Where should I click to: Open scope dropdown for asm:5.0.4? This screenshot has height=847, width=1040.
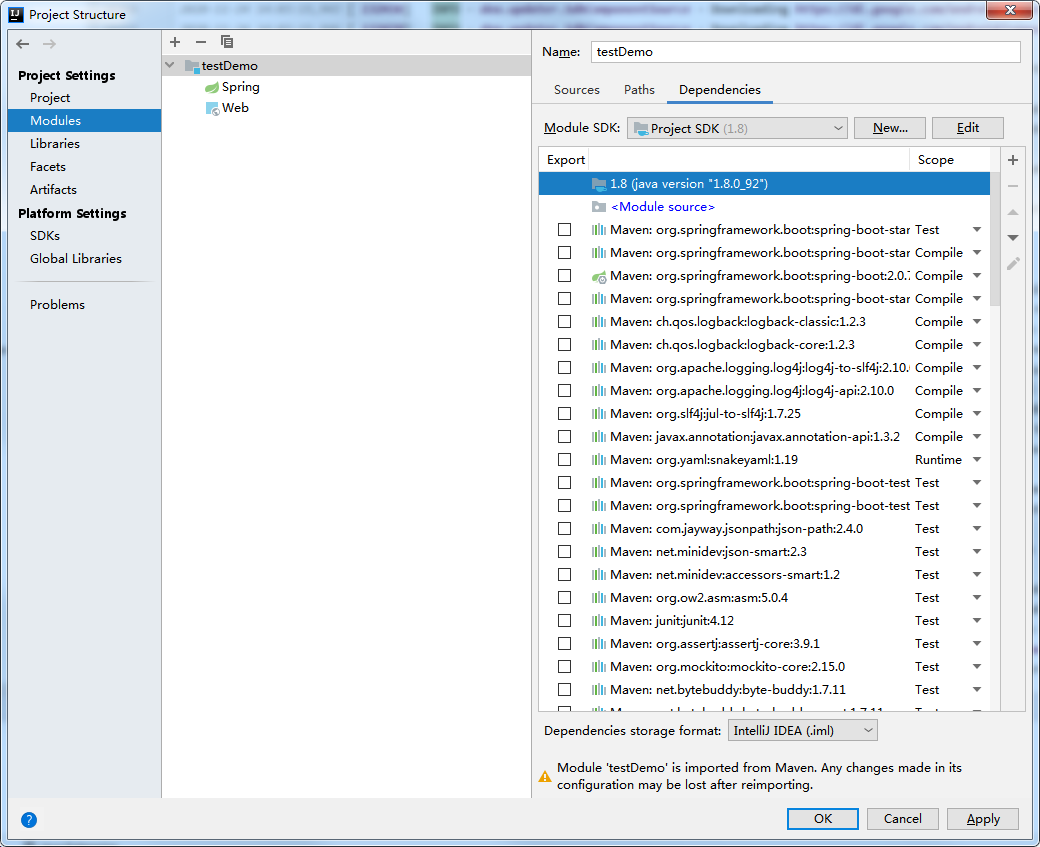(977, 598)
